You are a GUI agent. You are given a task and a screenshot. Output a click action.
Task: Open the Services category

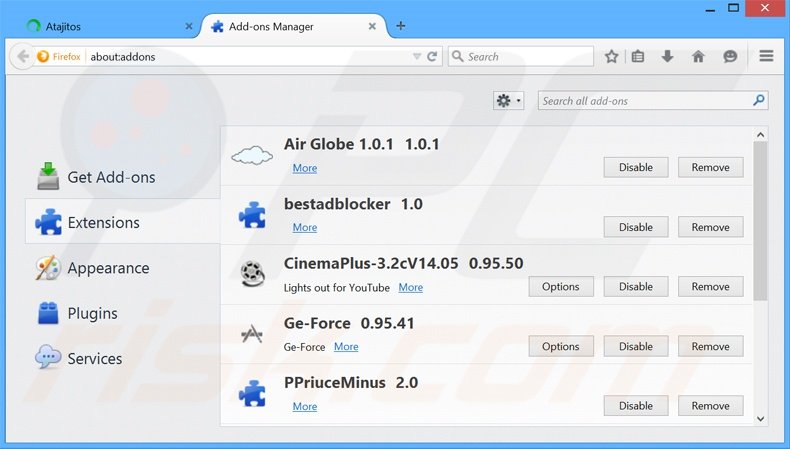click(x=122, y=358)
